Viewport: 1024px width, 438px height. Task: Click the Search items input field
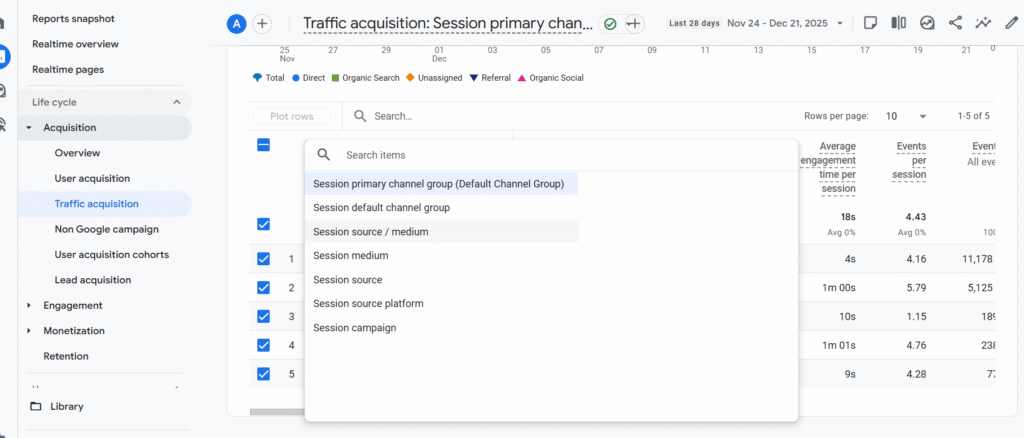(x=560, y=155)
